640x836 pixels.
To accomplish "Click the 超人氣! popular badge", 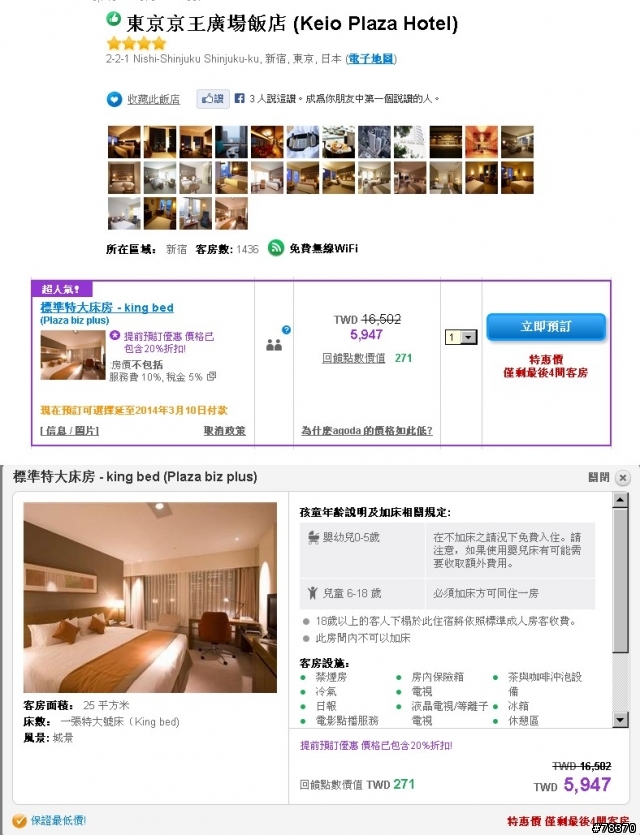I will pos(62,289).
